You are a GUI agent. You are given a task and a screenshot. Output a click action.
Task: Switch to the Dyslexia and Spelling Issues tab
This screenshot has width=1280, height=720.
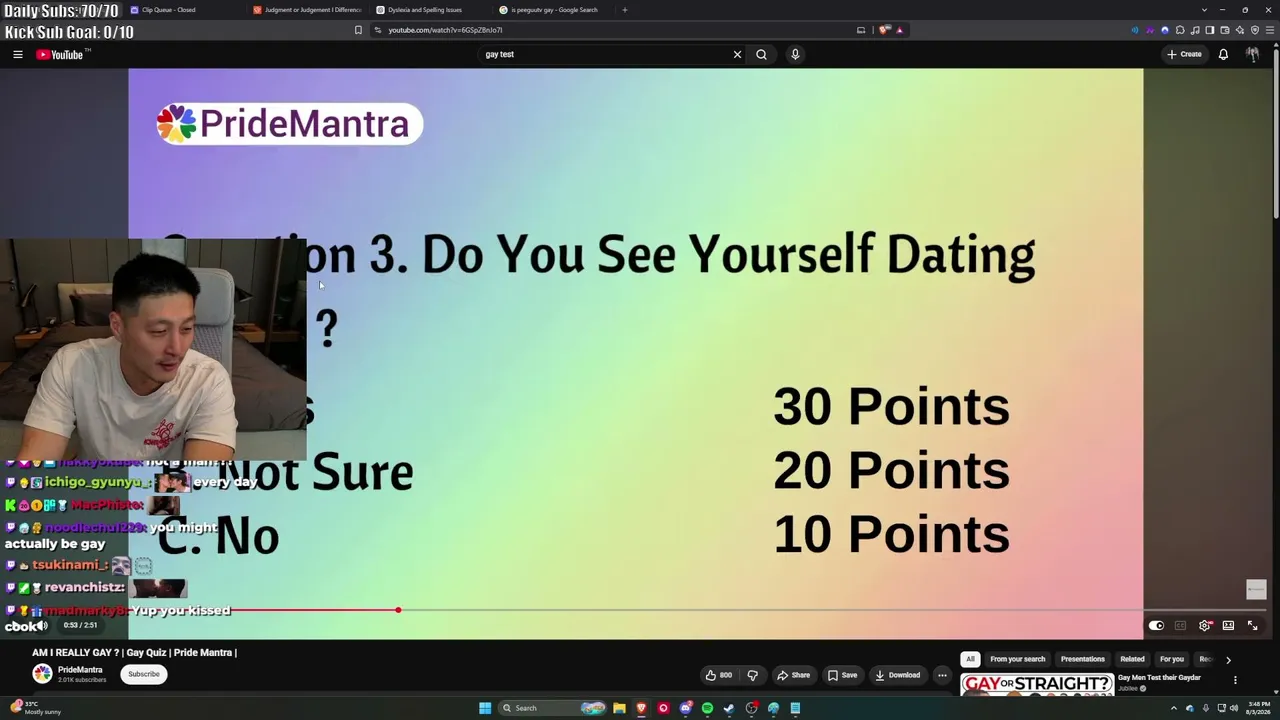click(430, 10)
